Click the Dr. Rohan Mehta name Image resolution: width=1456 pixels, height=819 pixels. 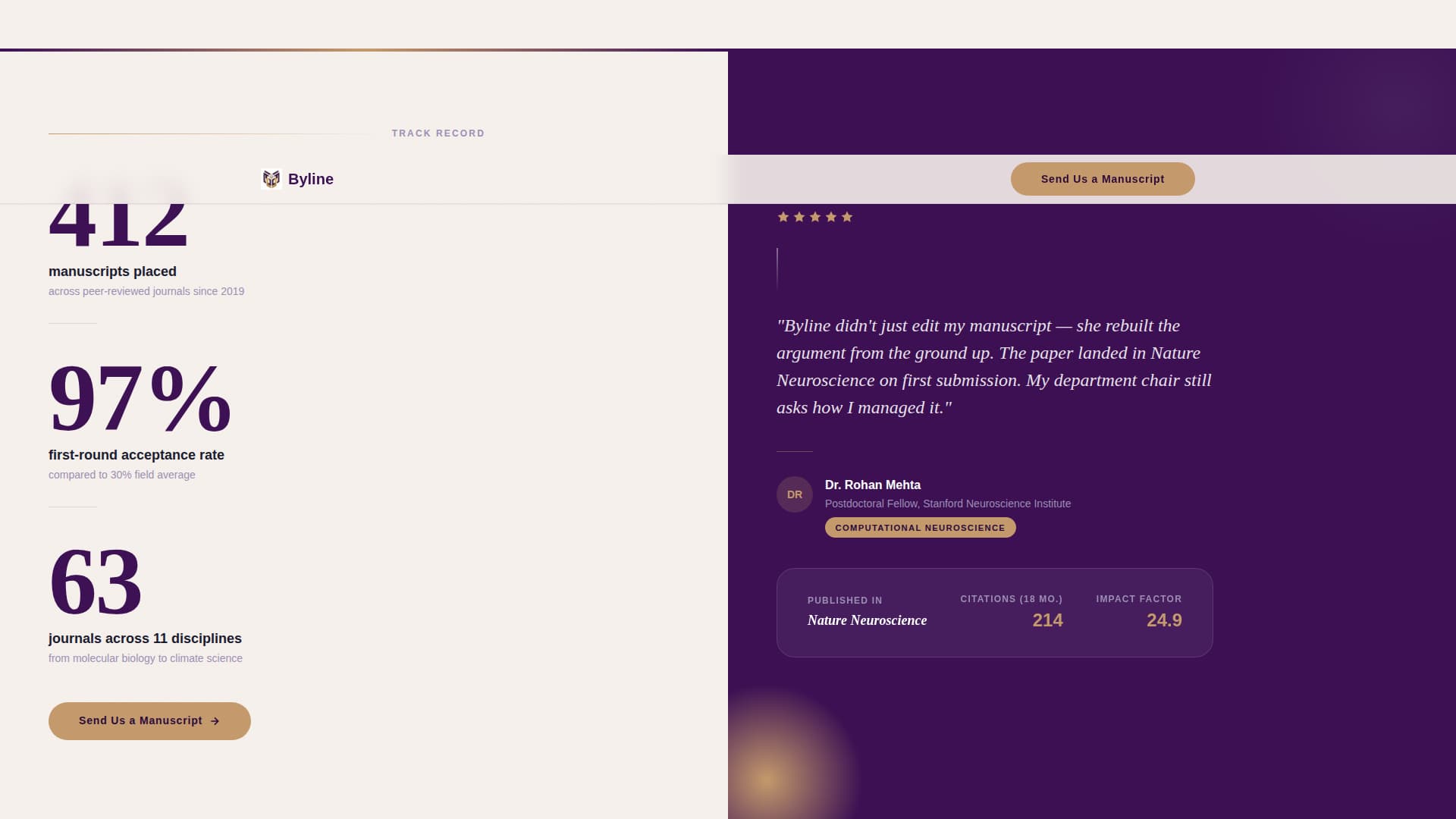coord(873,485)
